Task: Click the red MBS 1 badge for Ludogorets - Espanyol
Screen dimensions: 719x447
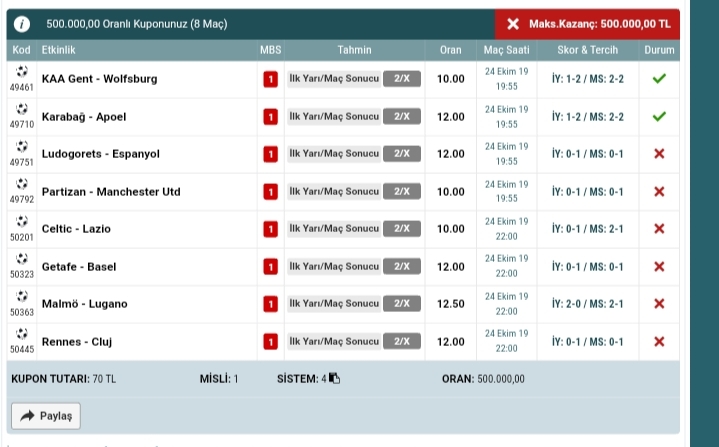Action: point(271,154)
